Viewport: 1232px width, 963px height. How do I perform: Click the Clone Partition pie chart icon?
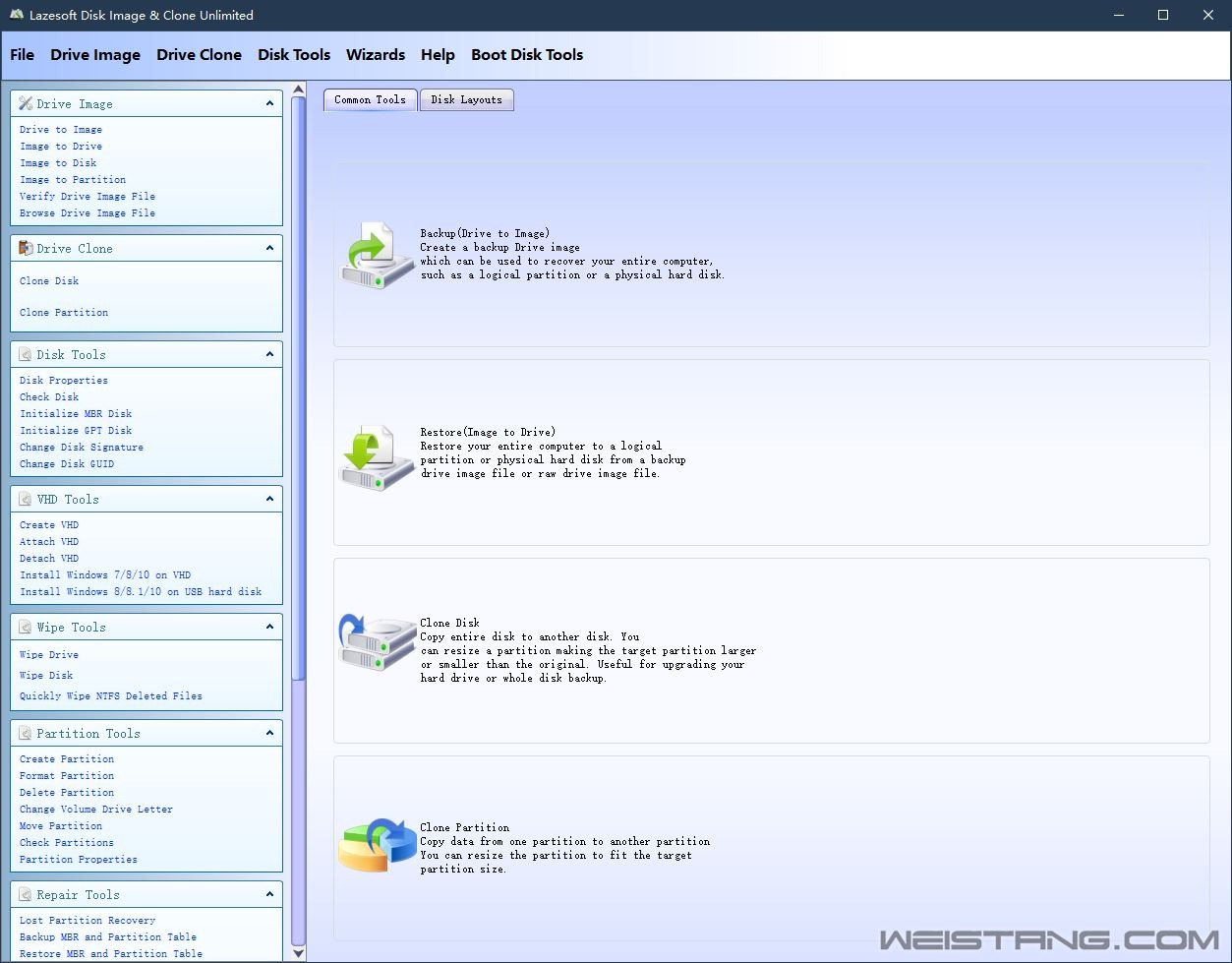point(378,846)
